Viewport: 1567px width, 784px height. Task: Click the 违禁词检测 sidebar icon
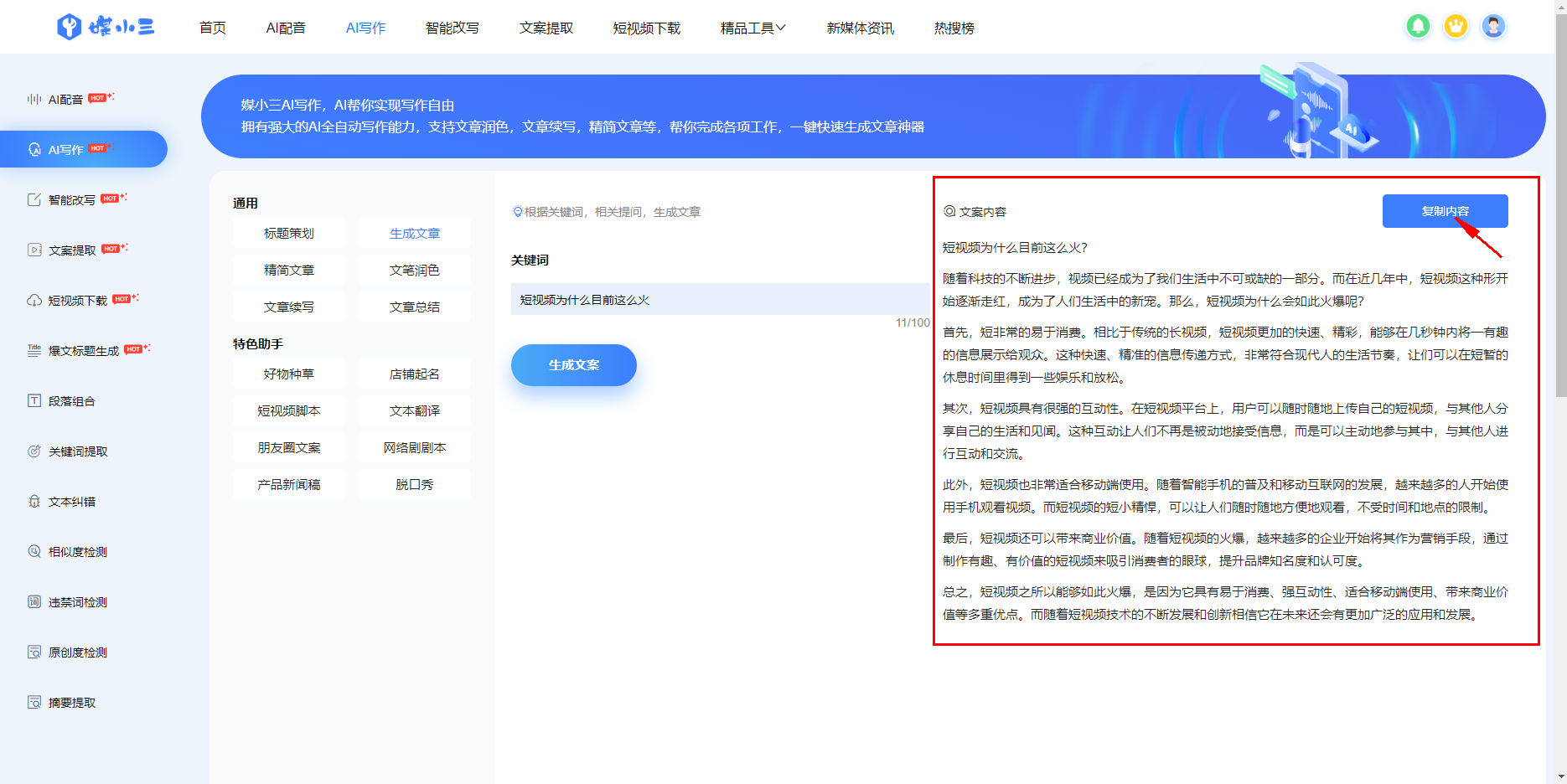pos(34,601)
